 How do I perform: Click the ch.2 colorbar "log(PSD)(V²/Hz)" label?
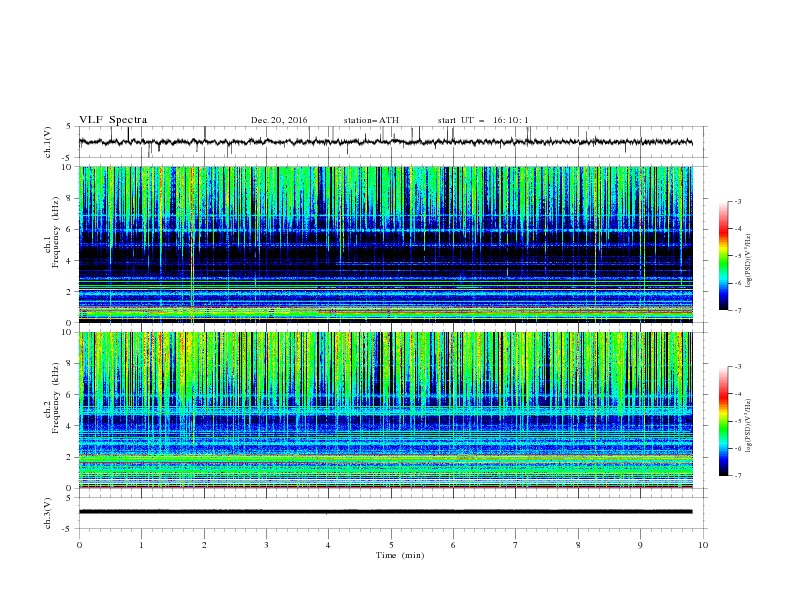(748, 425)
